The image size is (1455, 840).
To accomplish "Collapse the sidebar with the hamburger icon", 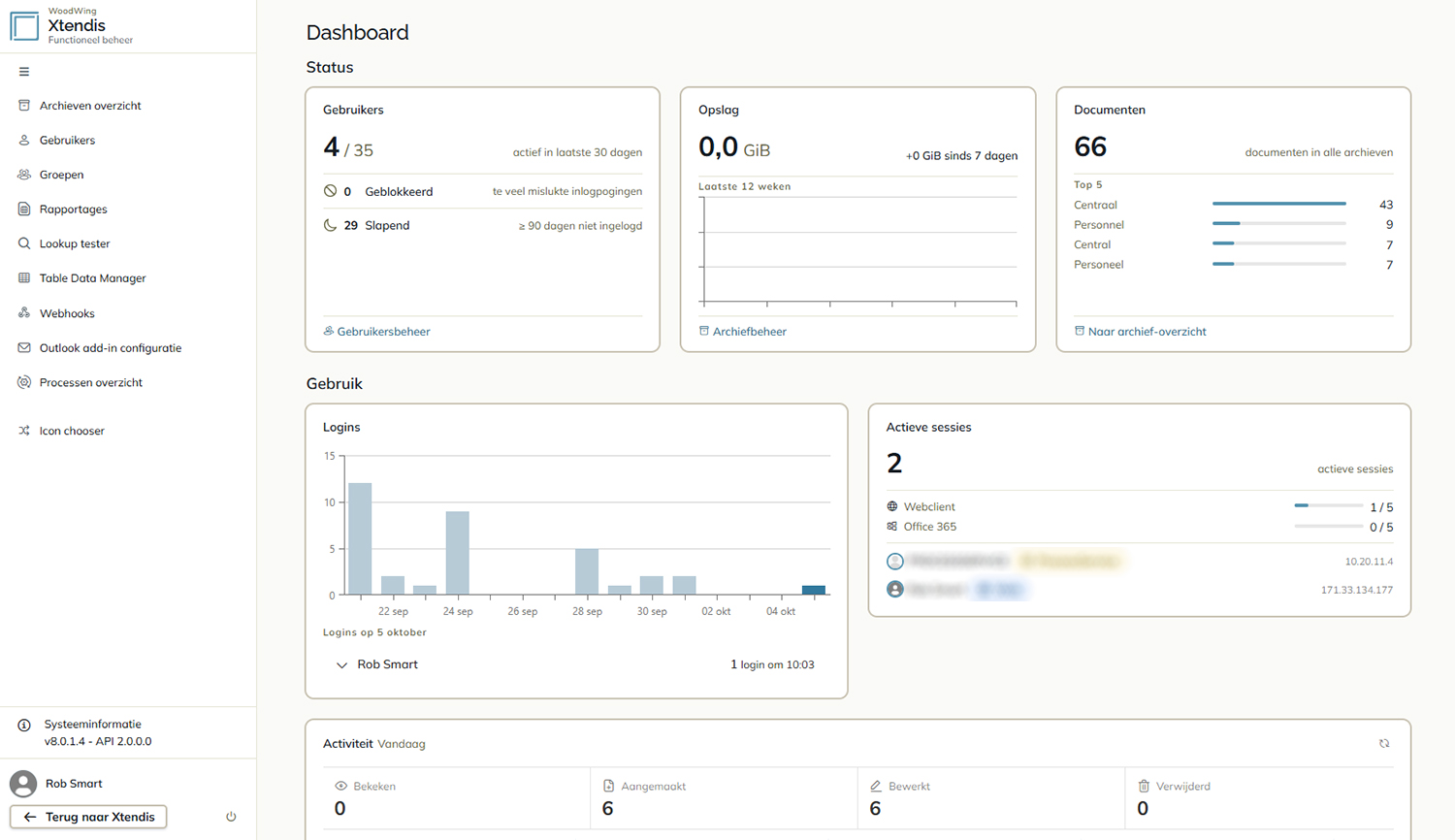I will click(x=24, y=72).
